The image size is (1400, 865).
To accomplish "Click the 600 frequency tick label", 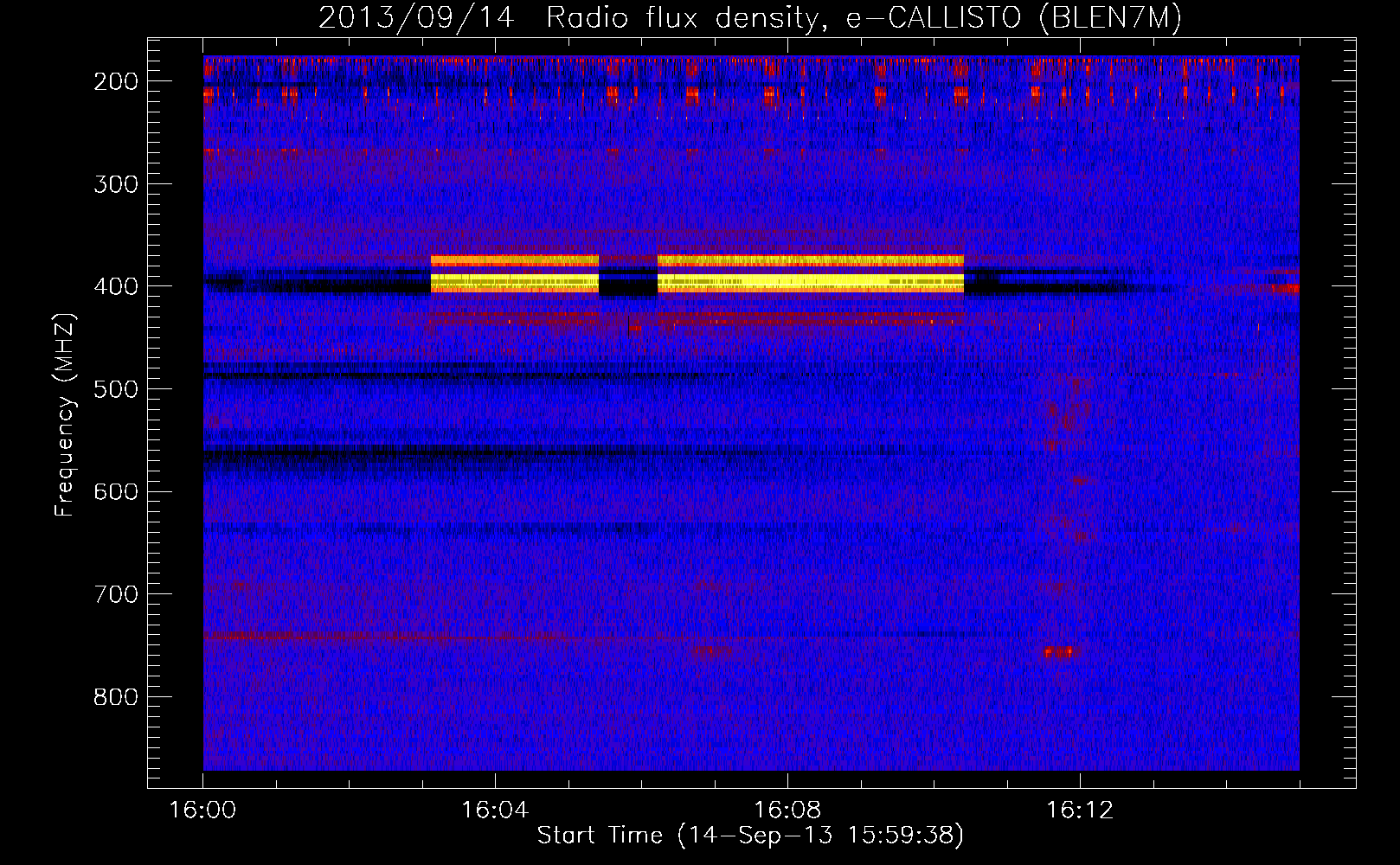I will pyautogui.click(x=115, y=491).
